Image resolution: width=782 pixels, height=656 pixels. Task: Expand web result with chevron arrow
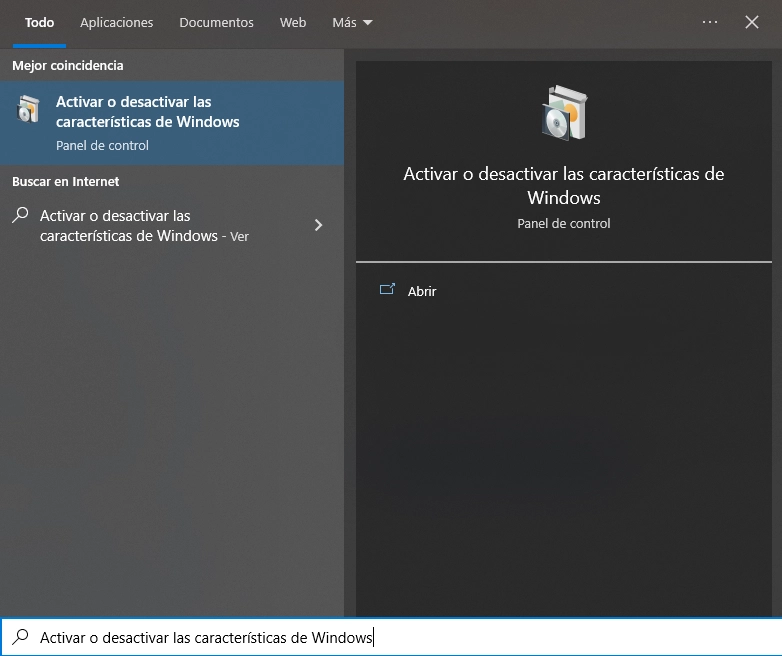pos(318,225)
